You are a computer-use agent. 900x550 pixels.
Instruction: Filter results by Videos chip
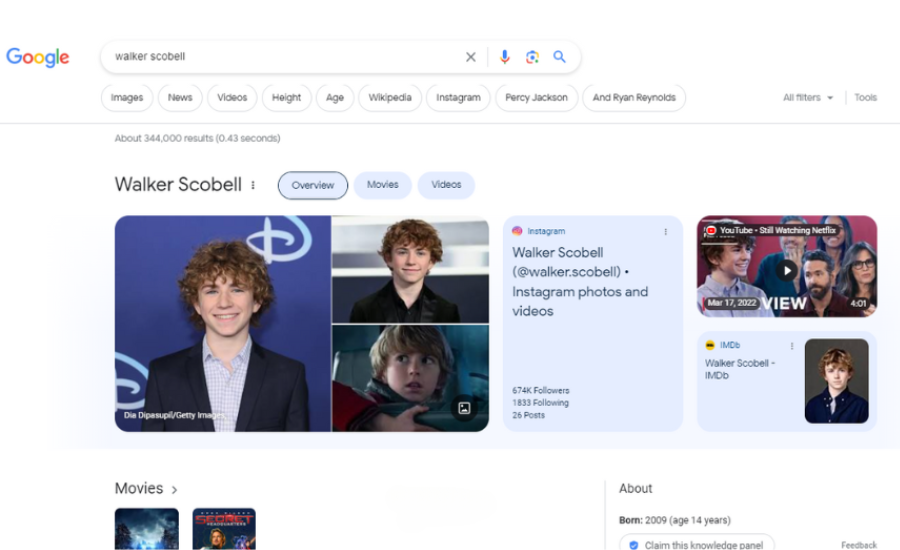(x=232, y=98)
